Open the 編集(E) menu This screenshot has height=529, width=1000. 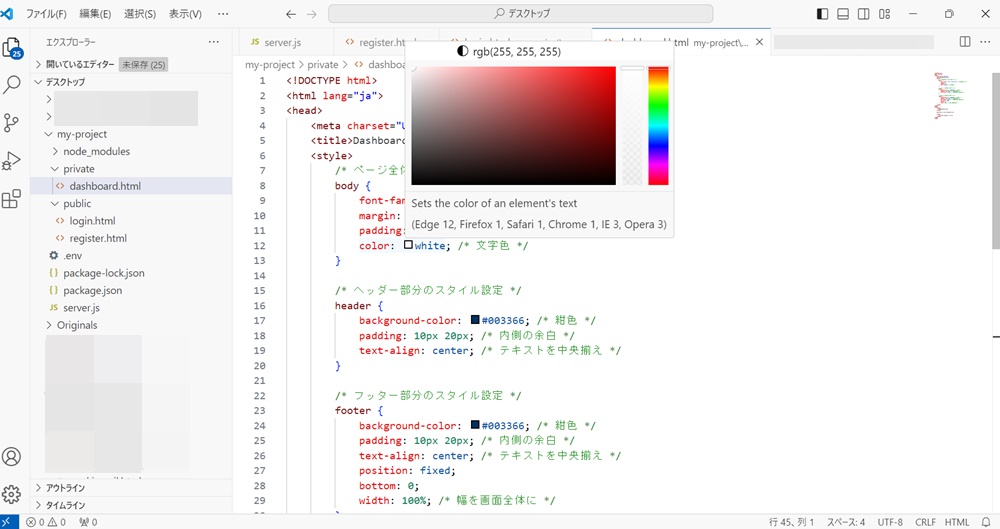tap(95, 13)
